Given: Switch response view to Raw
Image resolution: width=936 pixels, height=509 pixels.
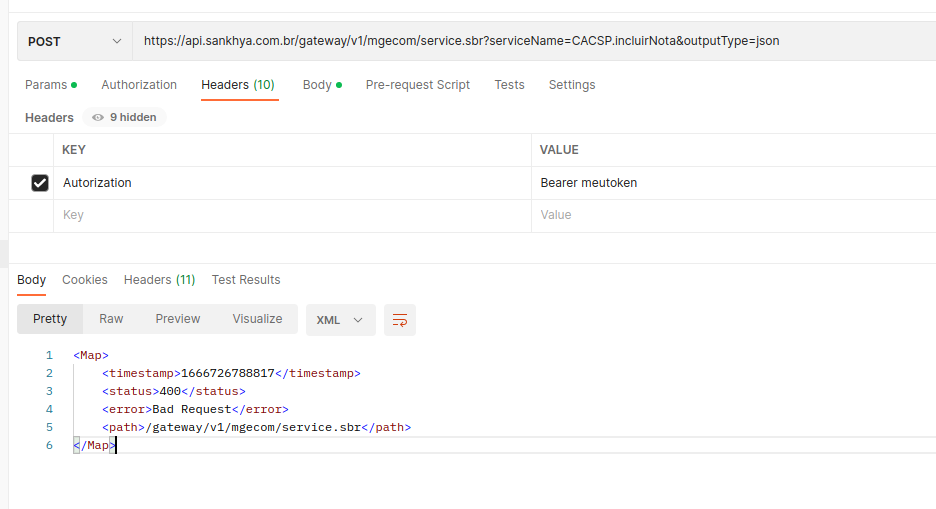Looking at the screenshot, I should [111, 319].
